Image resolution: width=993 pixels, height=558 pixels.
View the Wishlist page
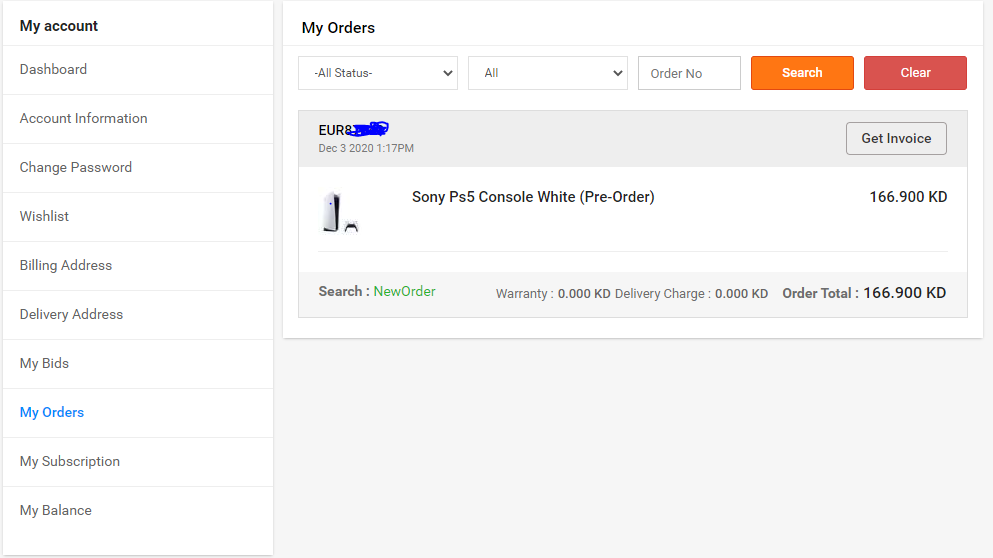pyautogui.click(x=44, y=216)
